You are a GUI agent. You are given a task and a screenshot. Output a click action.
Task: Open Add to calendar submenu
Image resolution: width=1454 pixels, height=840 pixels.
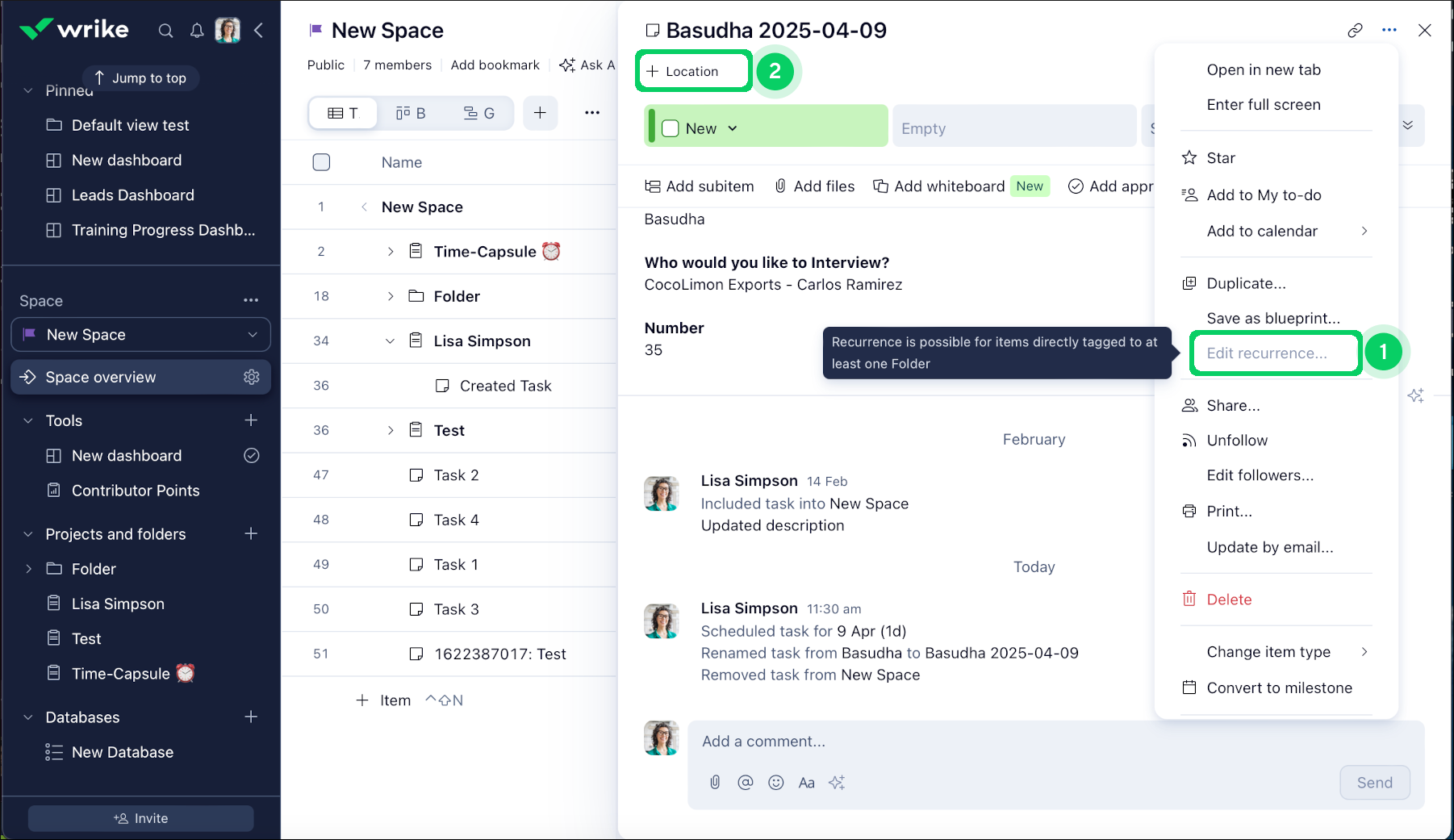[1276, 232]
